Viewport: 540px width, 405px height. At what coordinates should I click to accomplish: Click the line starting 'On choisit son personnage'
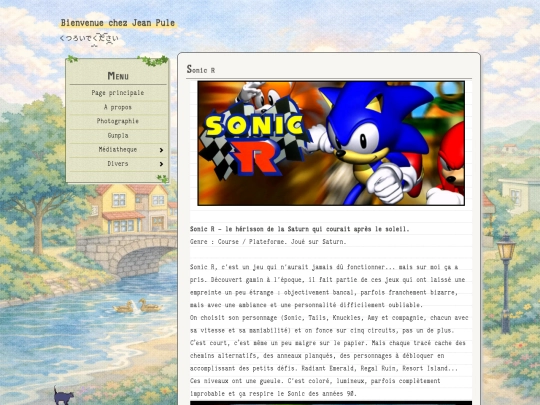(329, 318)
